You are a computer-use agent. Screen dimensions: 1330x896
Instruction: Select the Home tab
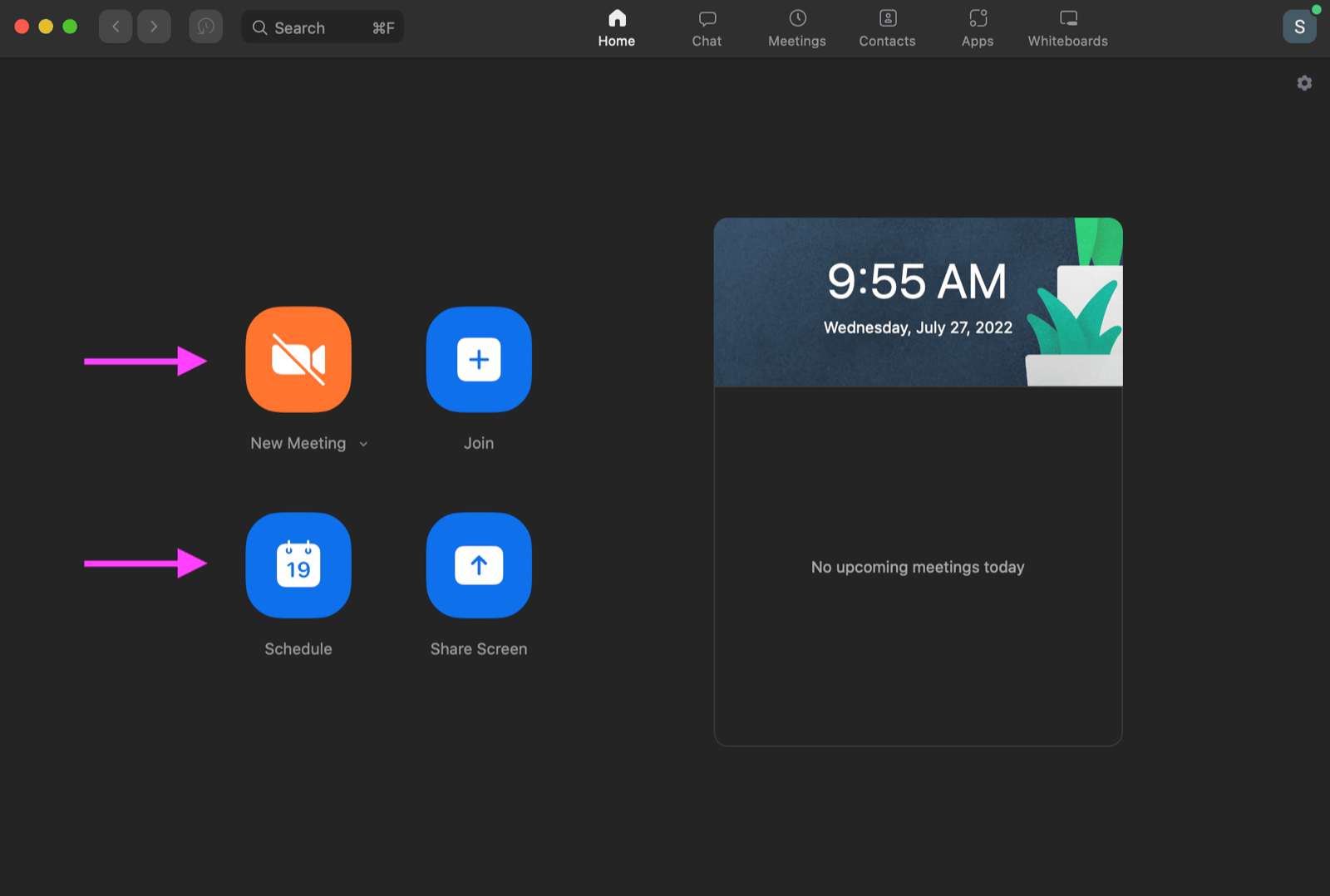click(617, 28)
